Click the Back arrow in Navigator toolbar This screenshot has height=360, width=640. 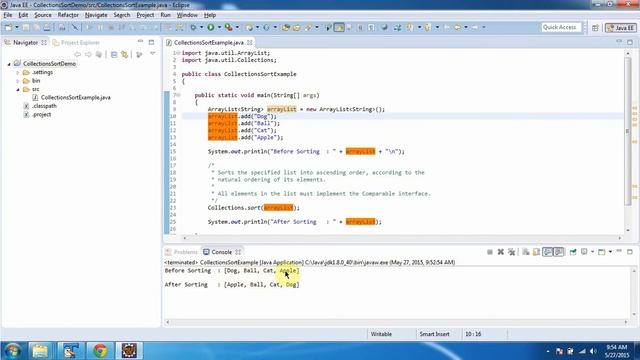click(77, 54)
